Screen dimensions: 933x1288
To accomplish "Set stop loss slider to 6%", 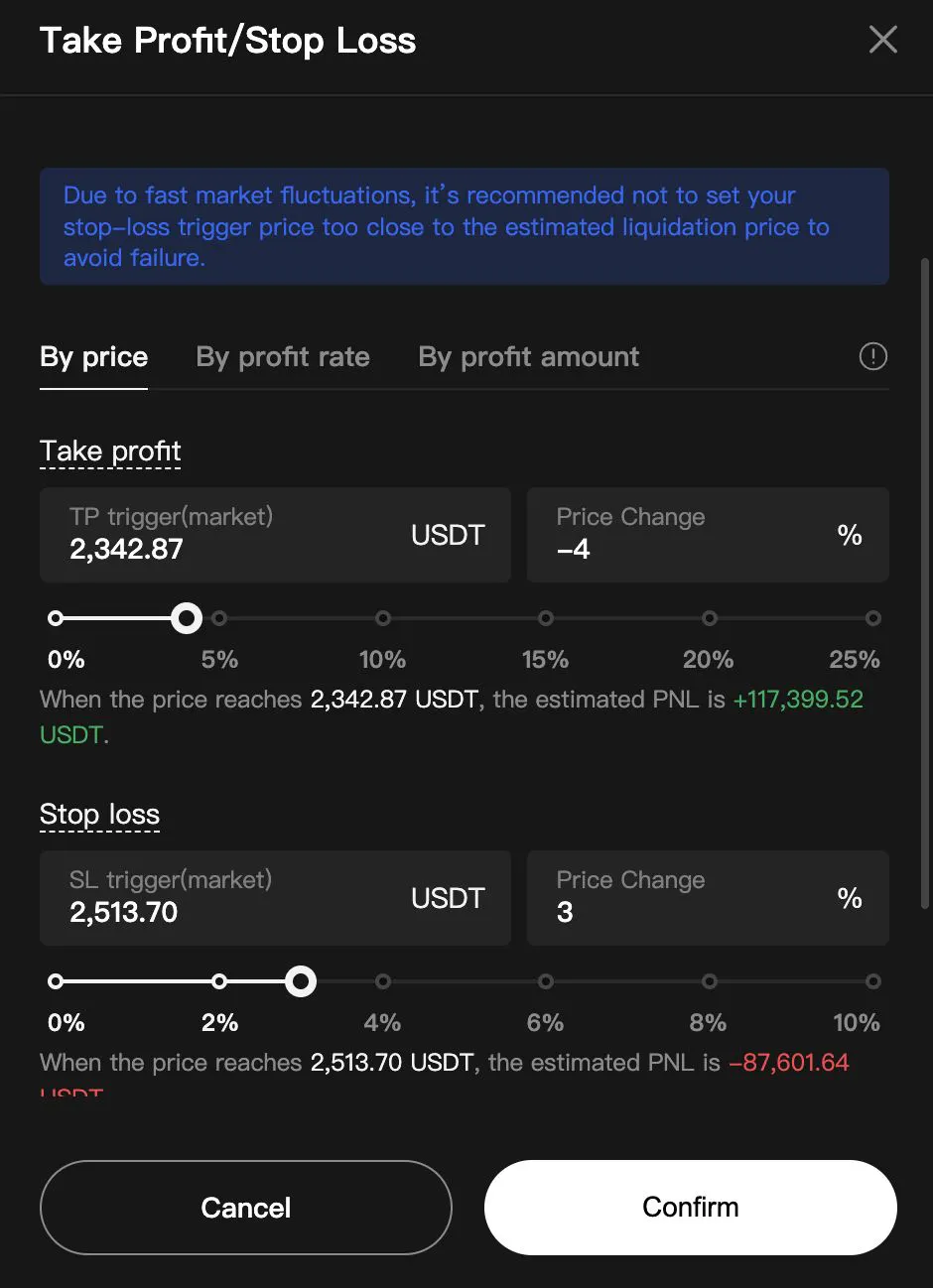I will [546, 981].
